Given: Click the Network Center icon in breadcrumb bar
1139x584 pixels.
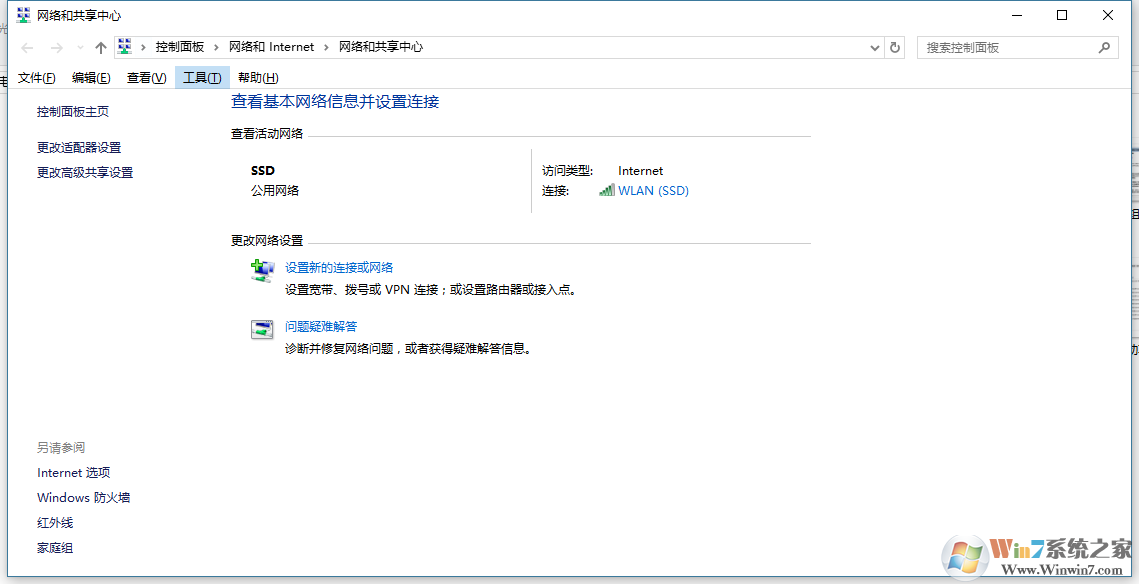Looking at the screenshot, I should (124, 45).
